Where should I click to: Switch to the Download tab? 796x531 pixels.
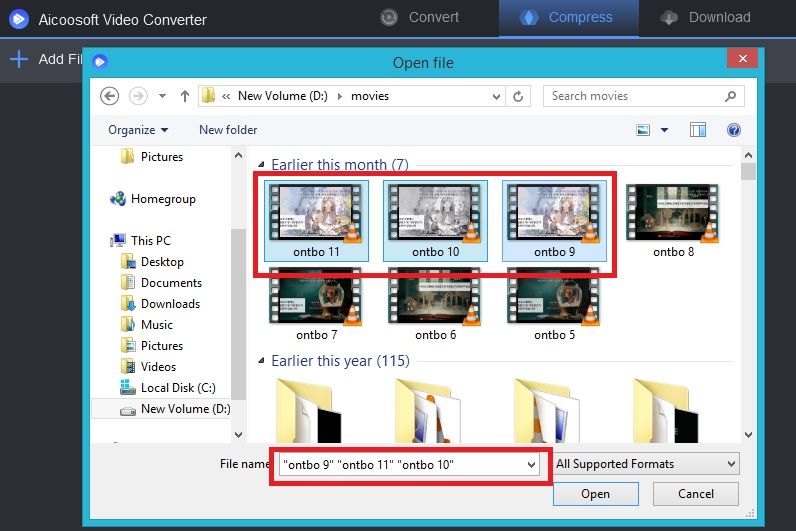tap(706, 17)
